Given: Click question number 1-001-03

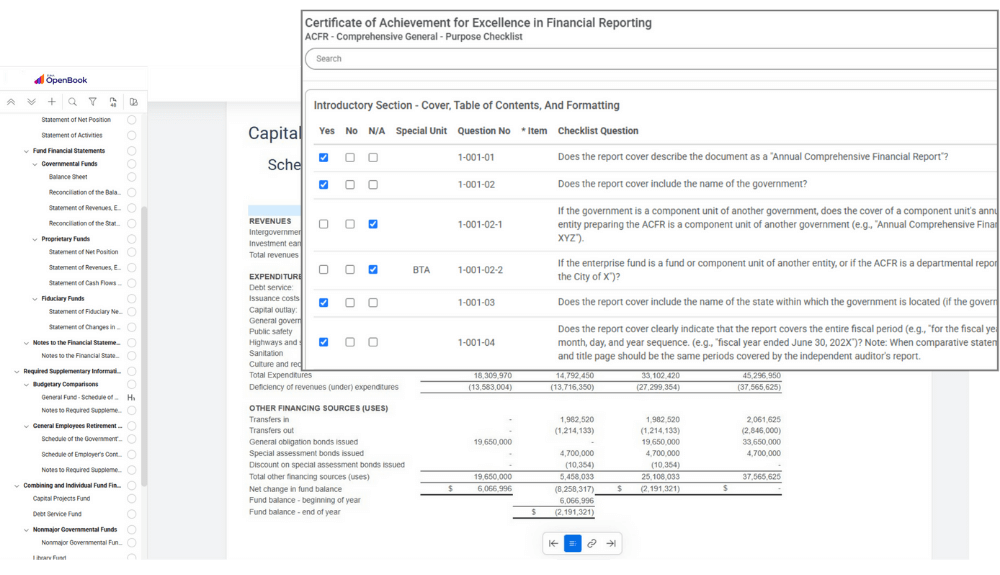Looking at the screenshot, I should [x=476, y=303].
